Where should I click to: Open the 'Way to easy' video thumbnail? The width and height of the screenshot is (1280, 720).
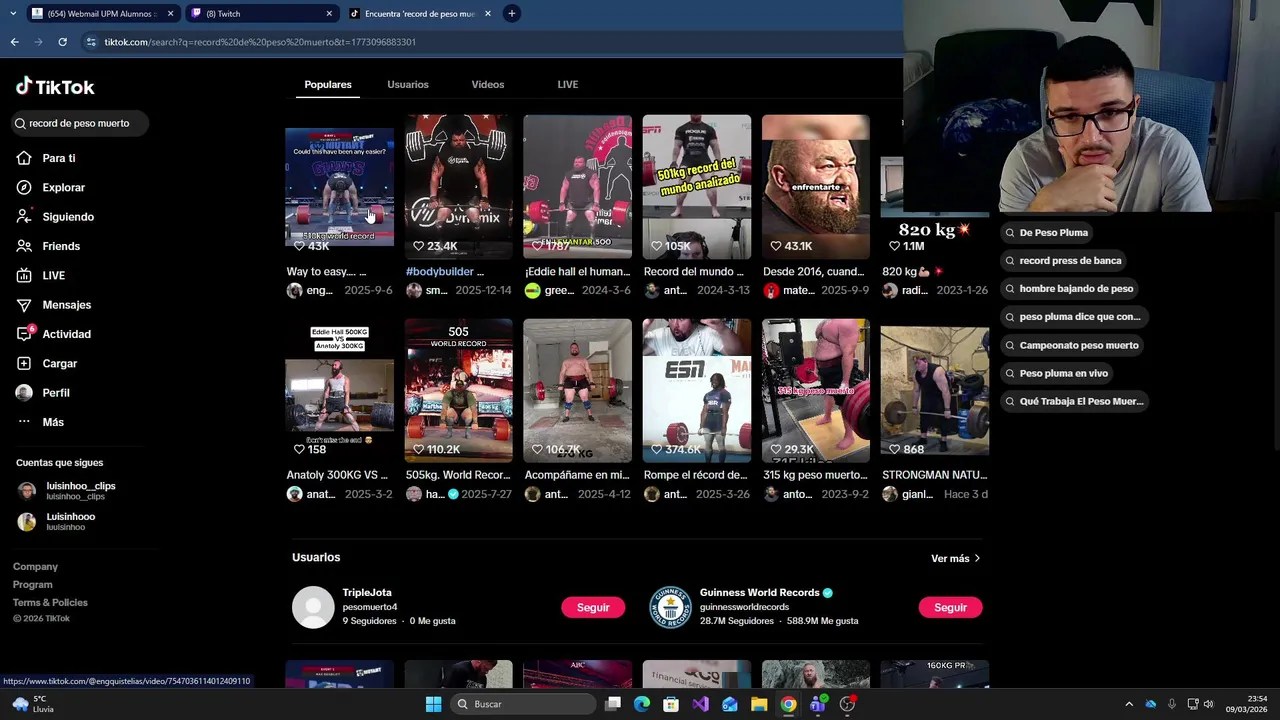(340, 187)
